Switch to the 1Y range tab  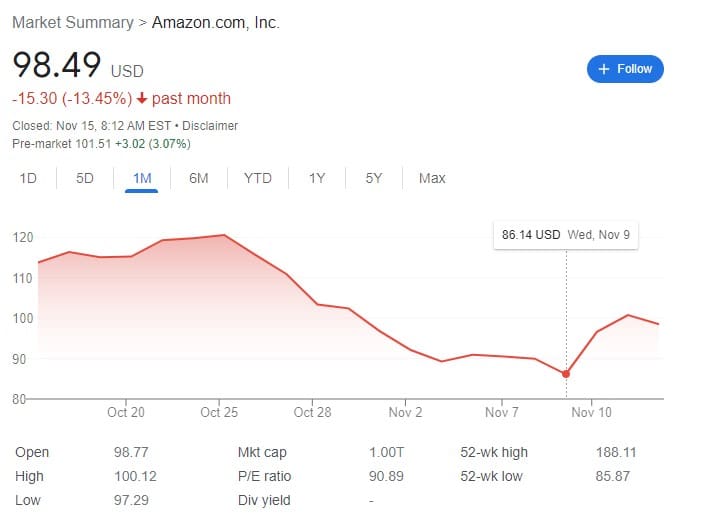coord(317,178)
